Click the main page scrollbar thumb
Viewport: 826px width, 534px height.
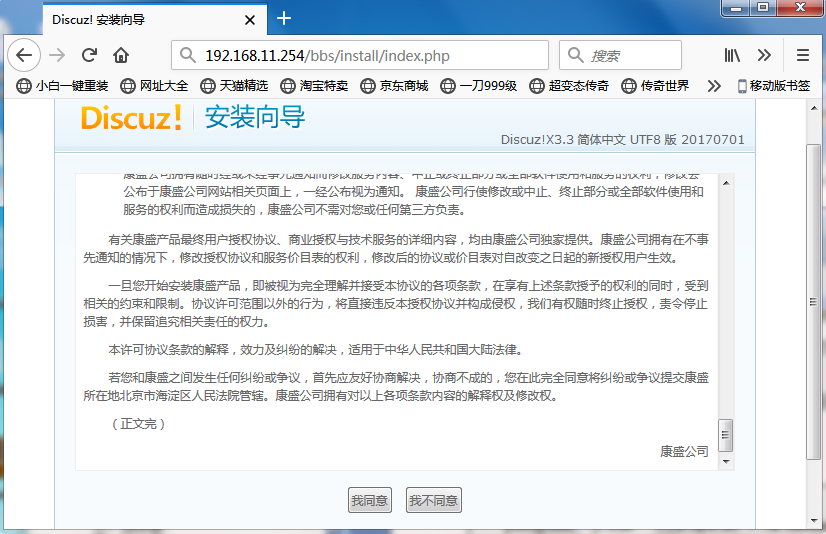(814, 302)
